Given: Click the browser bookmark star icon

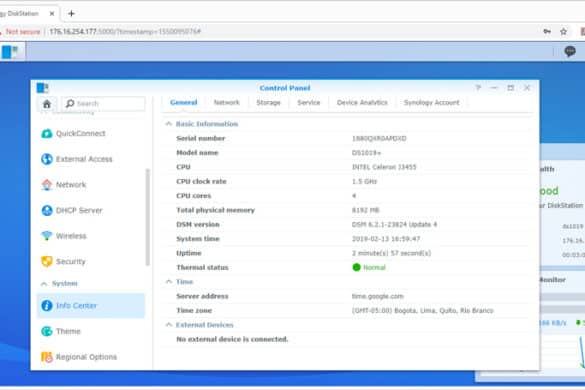Looking at the screenshot, I should (x=563, y=32).
